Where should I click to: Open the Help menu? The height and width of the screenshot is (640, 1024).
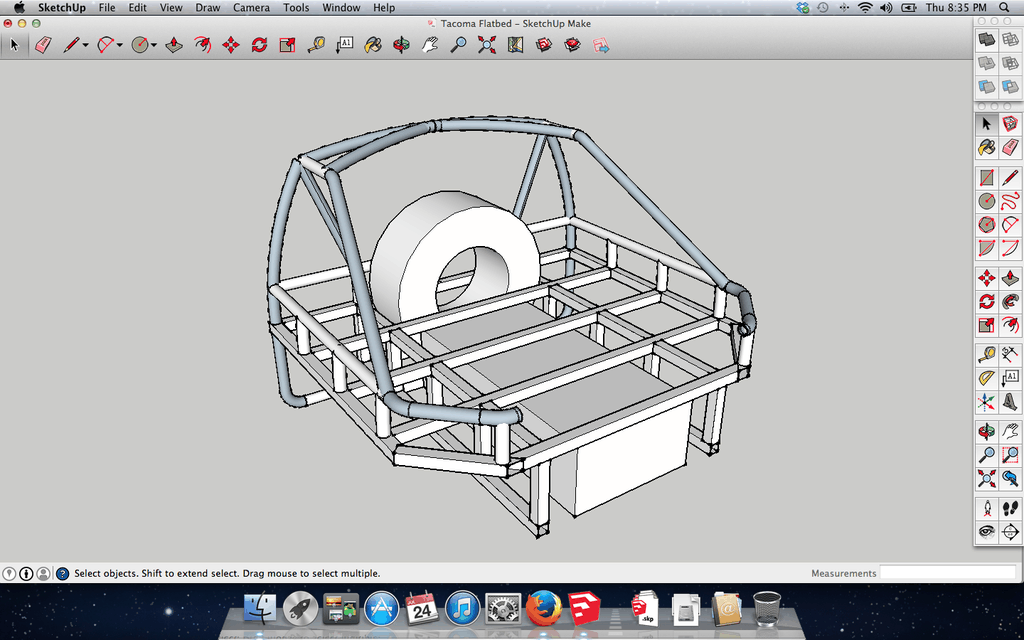(x=384, y=8)
